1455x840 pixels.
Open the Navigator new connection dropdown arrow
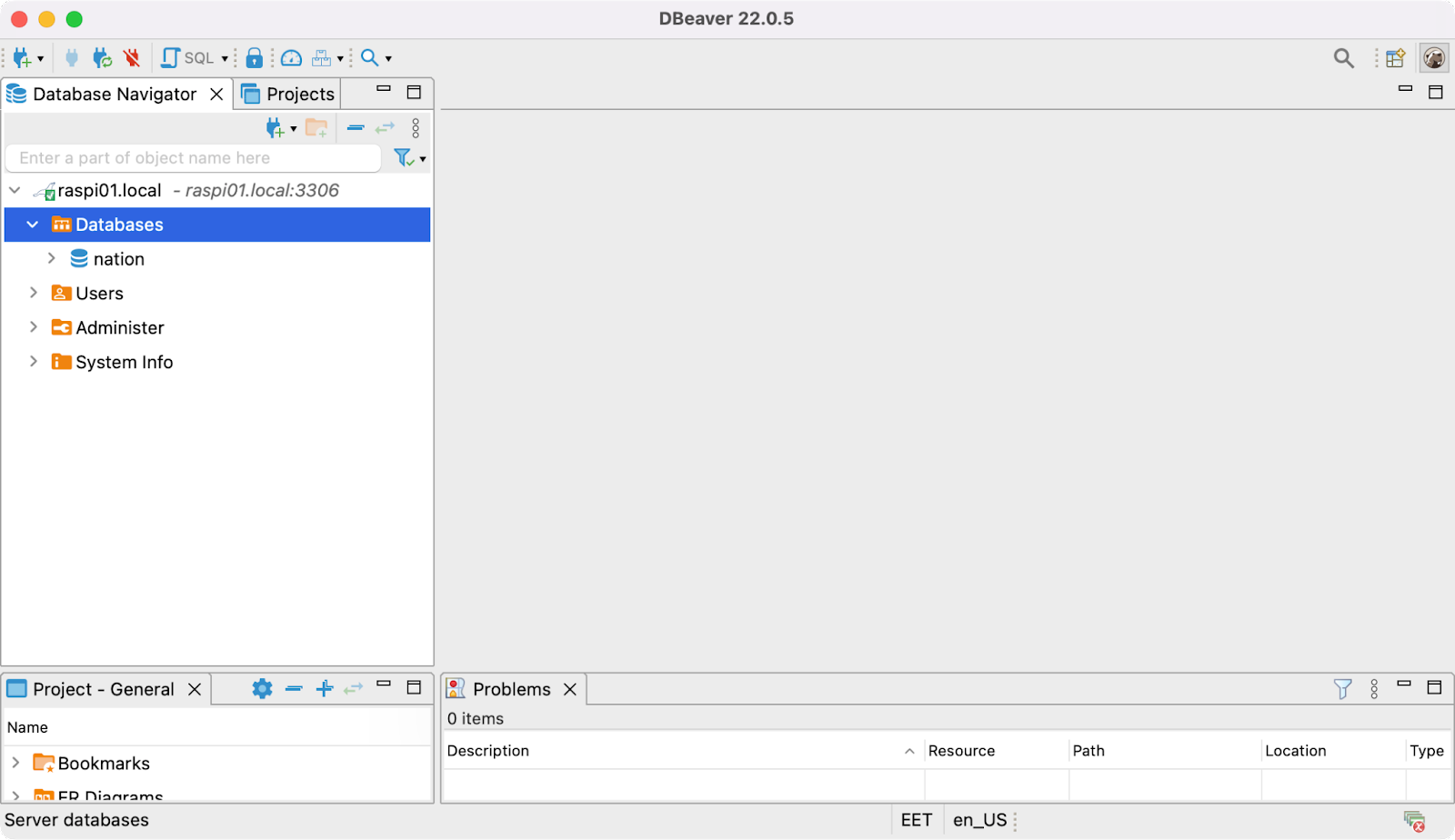pyautogui.click(x=294, y=129)
